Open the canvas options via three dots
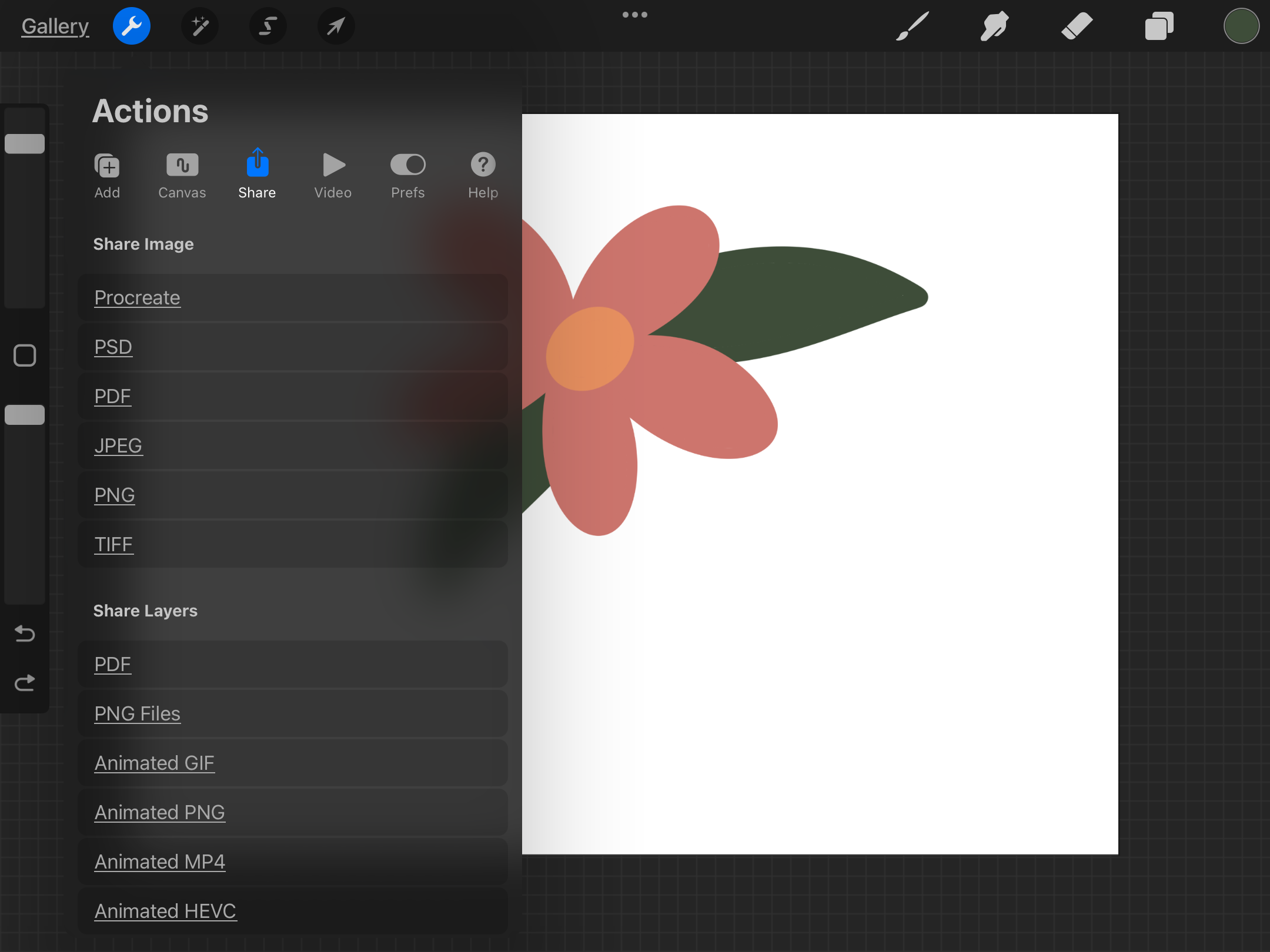The width and height of the screenshot is (1270, 952). (635, 14)
